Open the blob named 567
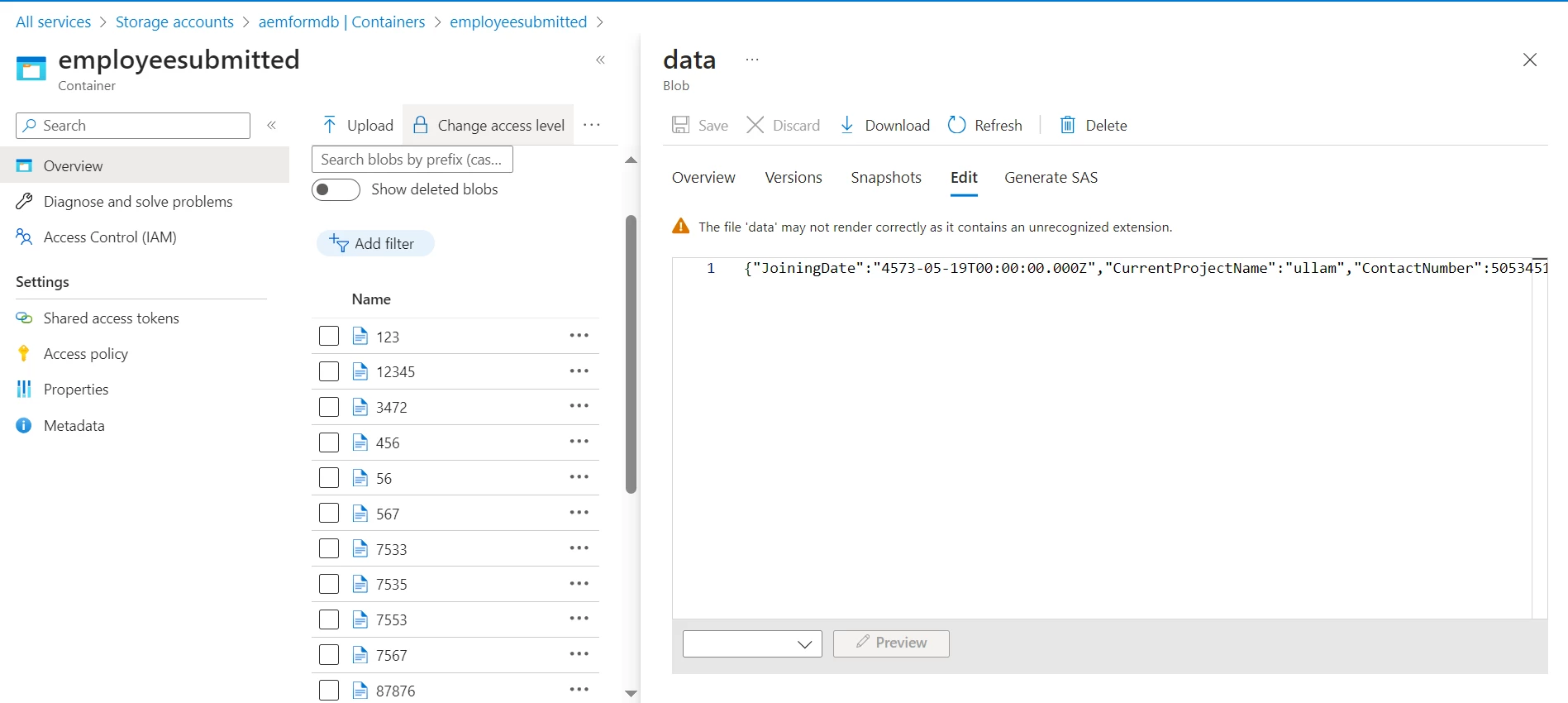Viewport: 1568px width, 703px height. click(x=388, y=514)
